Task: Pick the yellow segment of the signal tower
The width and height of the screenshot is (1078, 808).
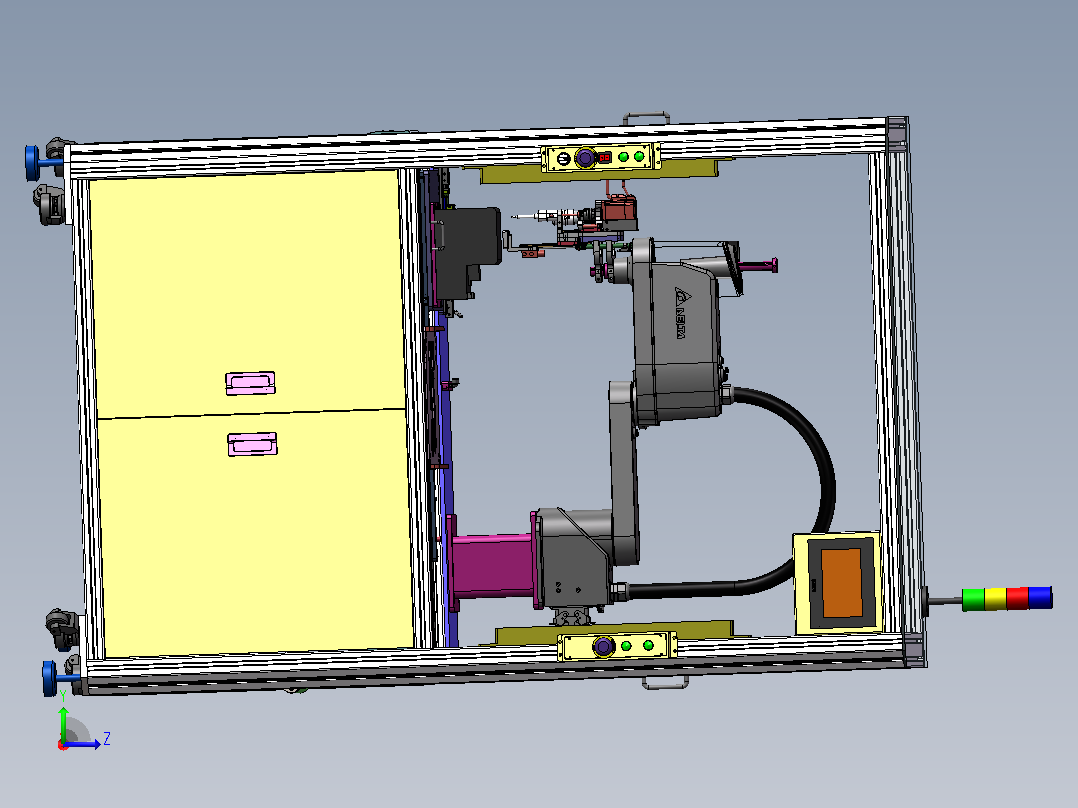Action: (x=996, y=598)
